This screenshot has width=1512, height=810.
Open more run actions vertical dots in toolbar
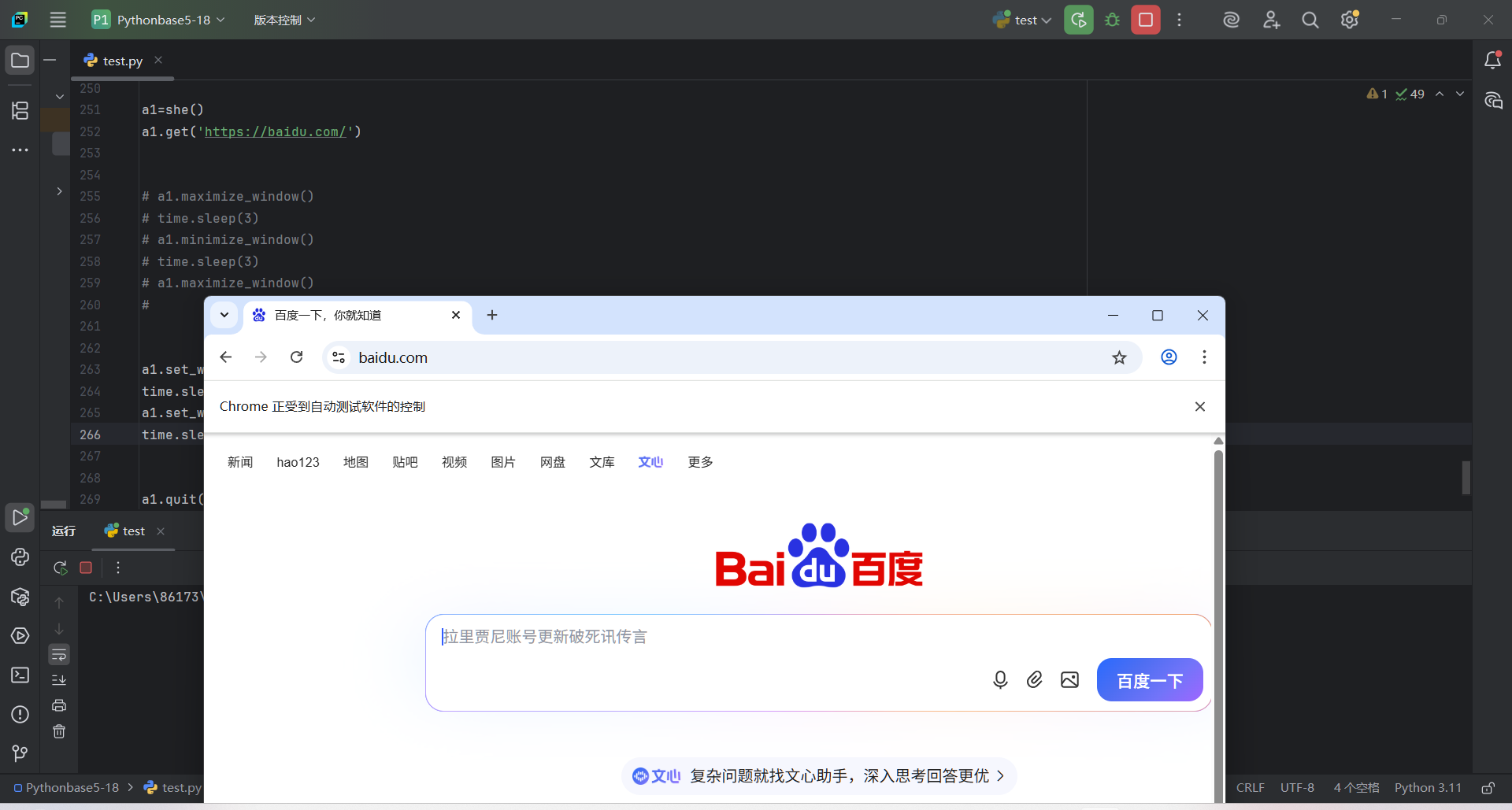[1179, 20]
